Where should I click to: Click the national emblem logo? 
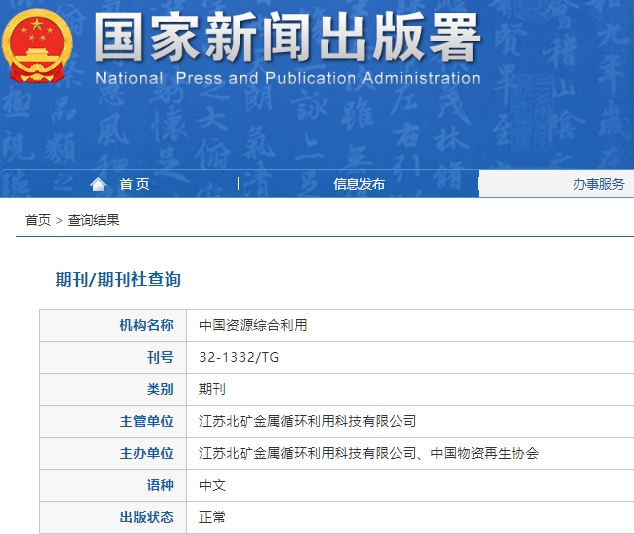(37, 47)
